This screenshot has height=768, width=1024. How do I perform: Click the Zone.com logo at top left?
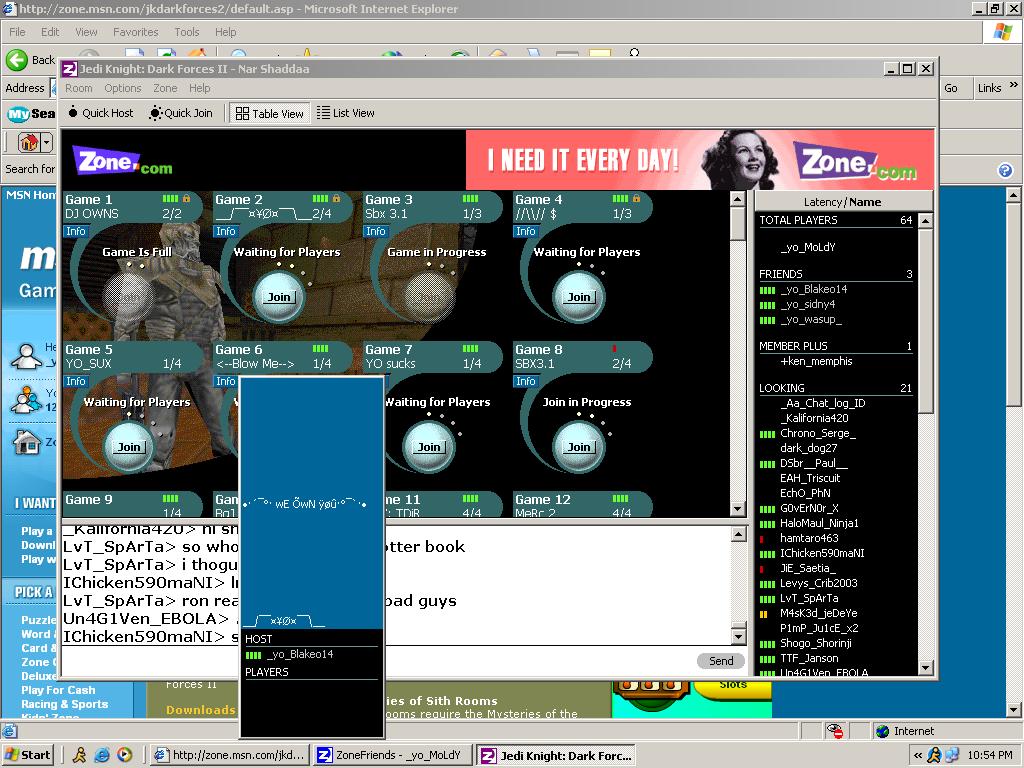(x=124, y=161)
